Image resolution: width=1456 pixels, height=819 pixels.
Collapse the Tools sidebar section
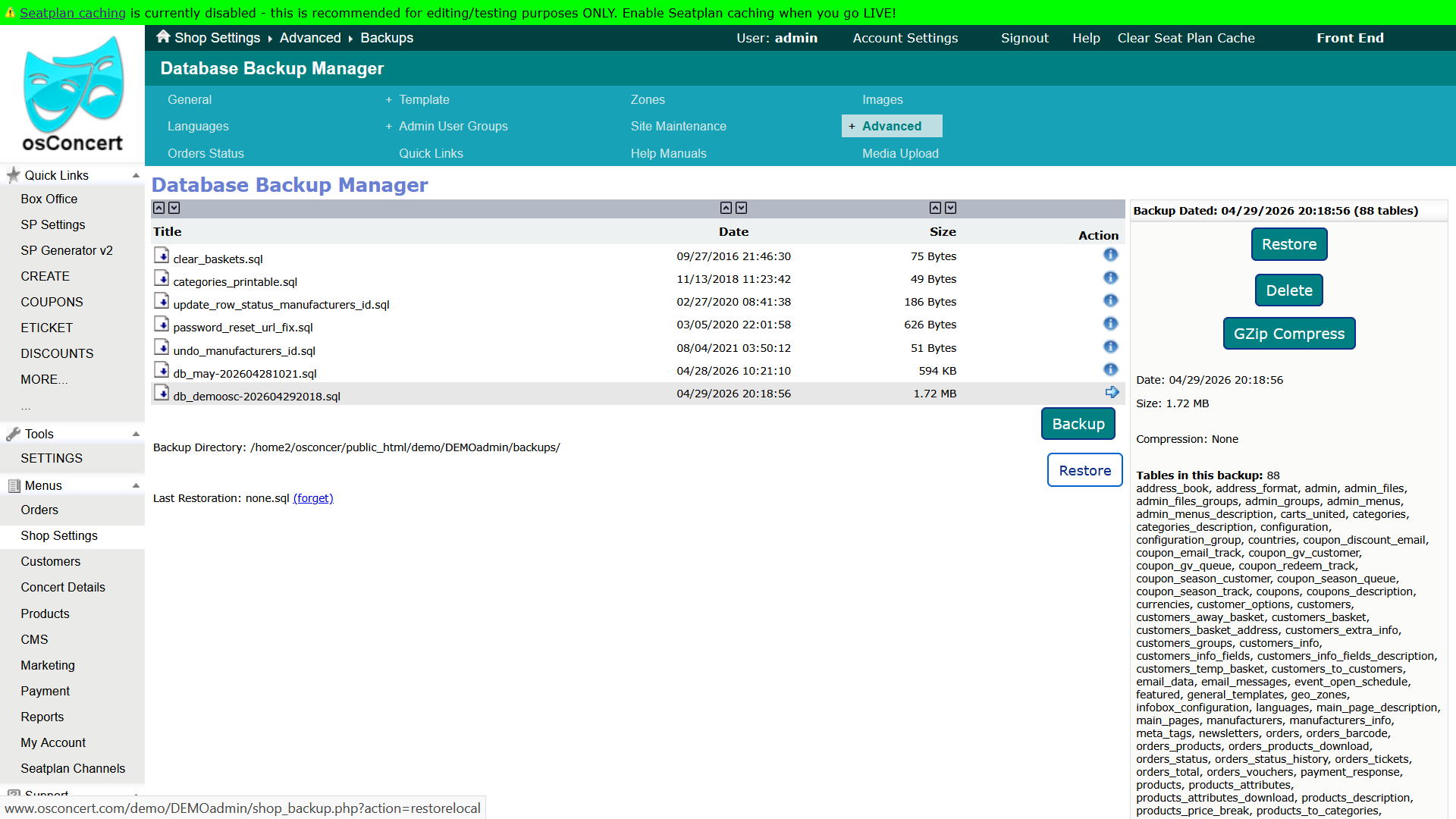point(136,434)
